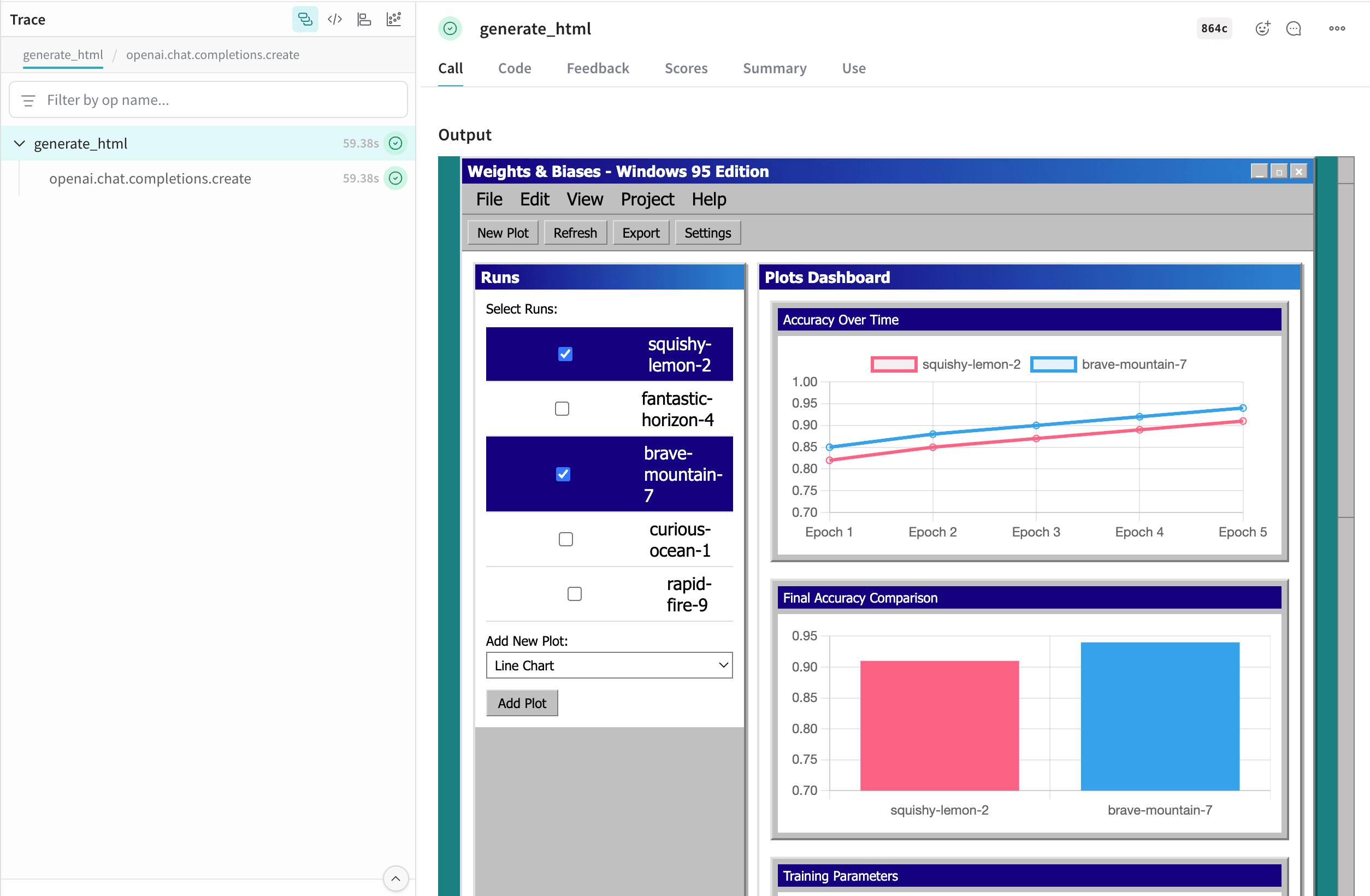This screenshot has height=896, width=1370.
Task: Select the trace tree view icon
Action: (x=304, y=20)
